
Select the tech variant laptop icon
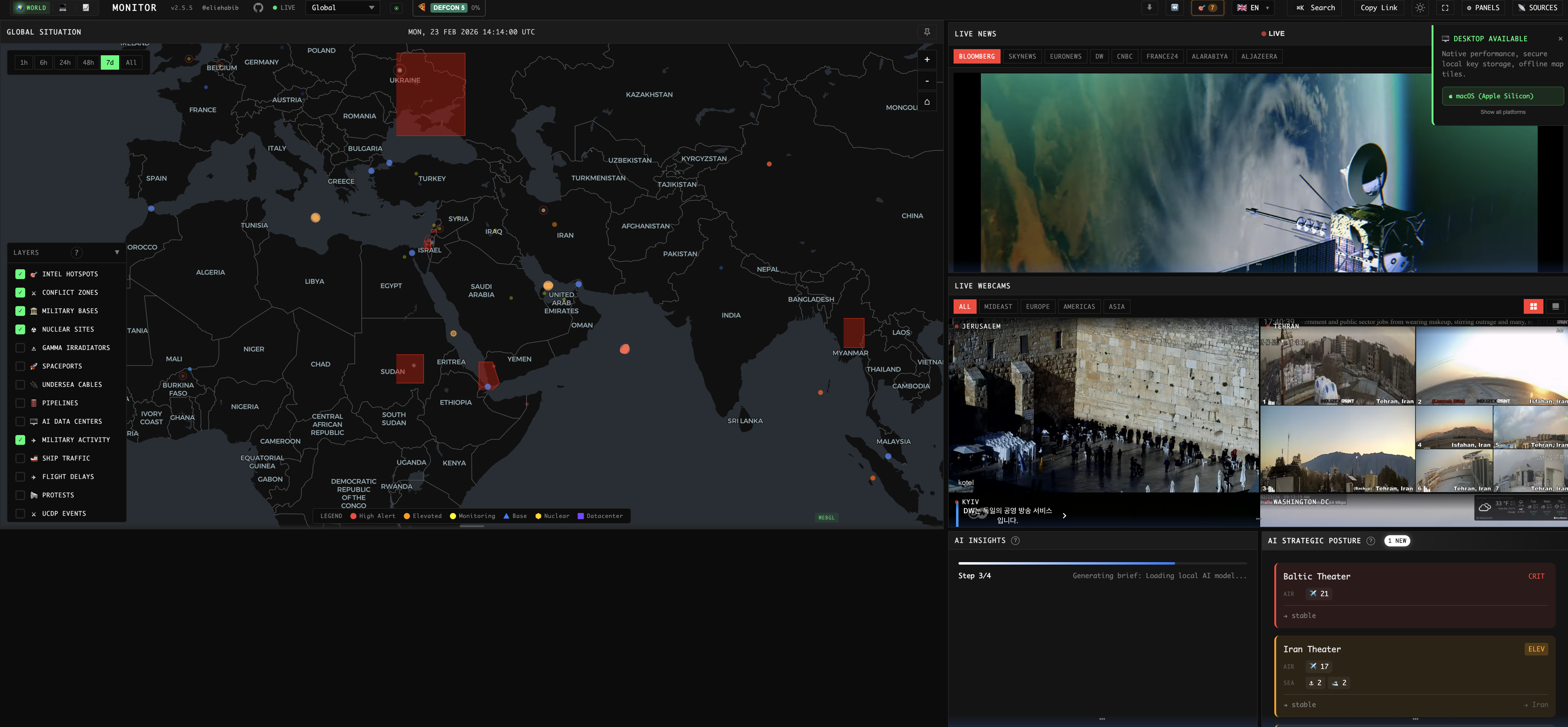[x=63, y=8]
